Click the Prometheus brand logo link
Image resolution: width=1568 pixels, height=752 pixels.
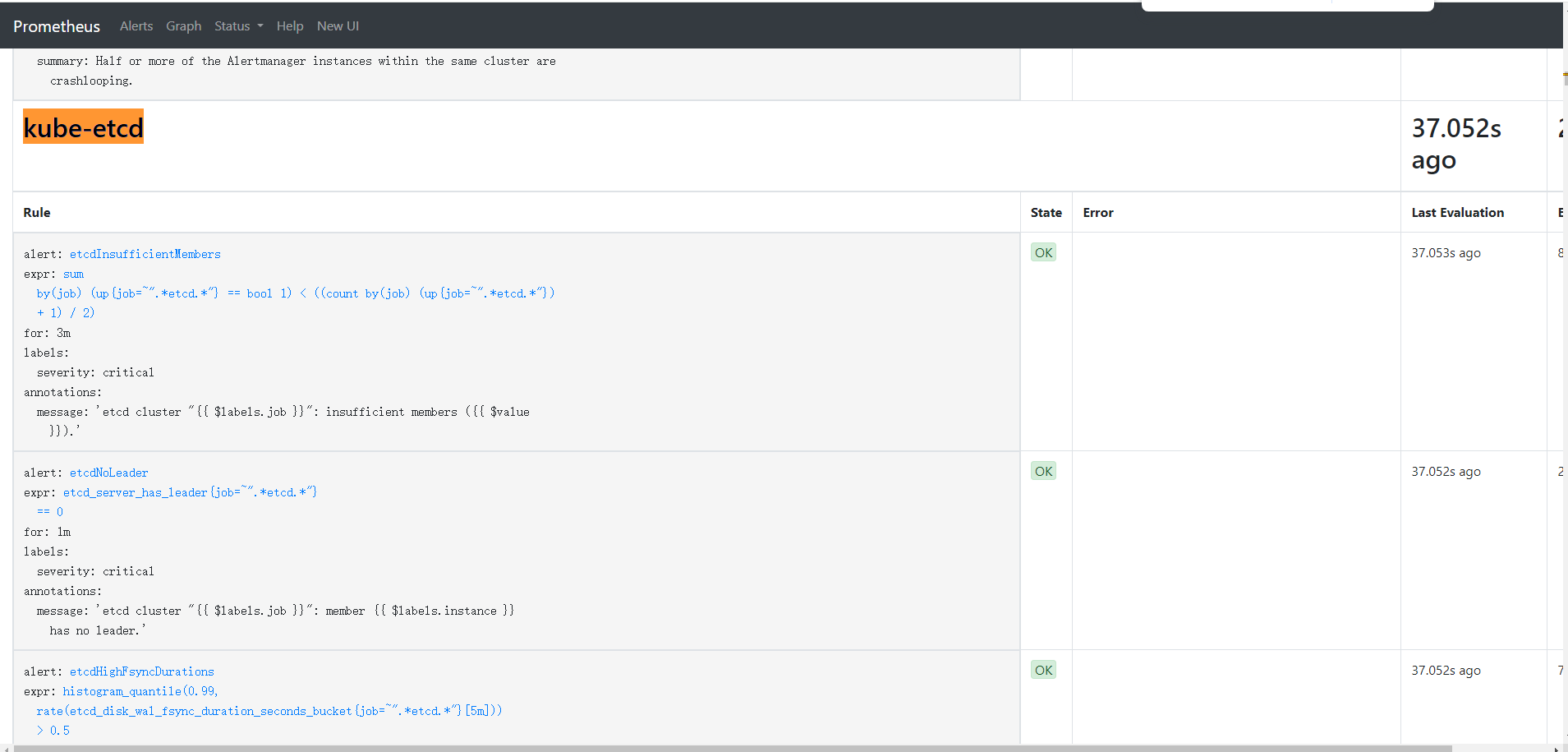[57, 26]
